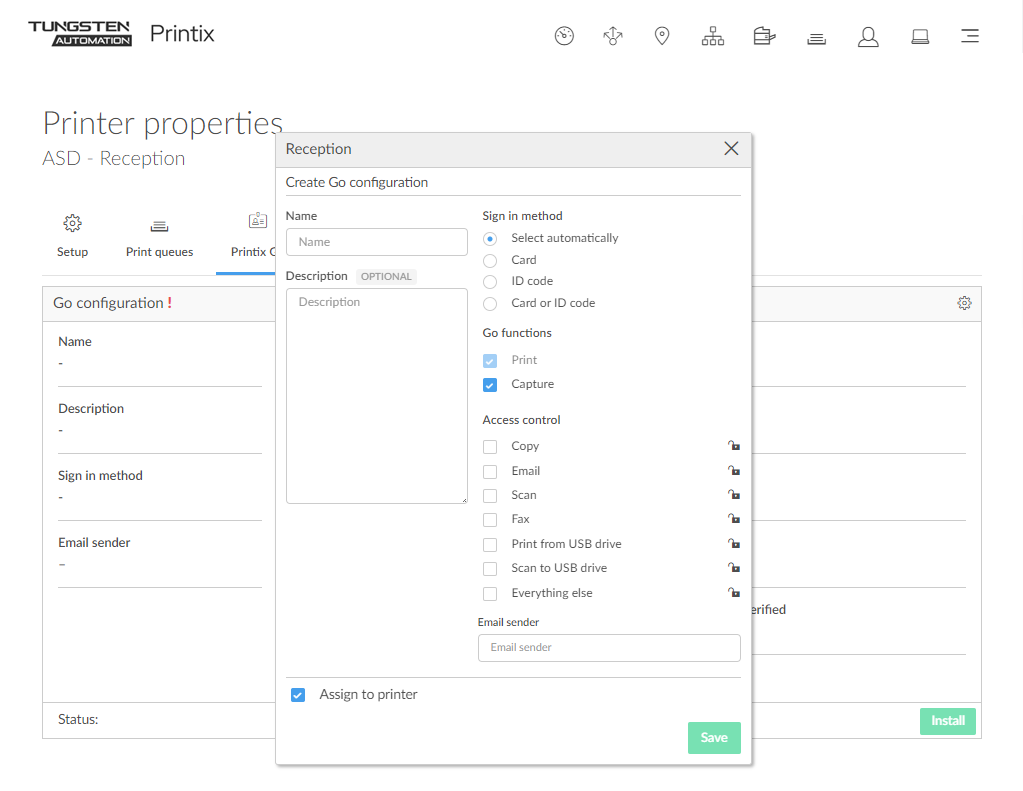
Task: Click the printers icon in header
Action: pos(816,38)
